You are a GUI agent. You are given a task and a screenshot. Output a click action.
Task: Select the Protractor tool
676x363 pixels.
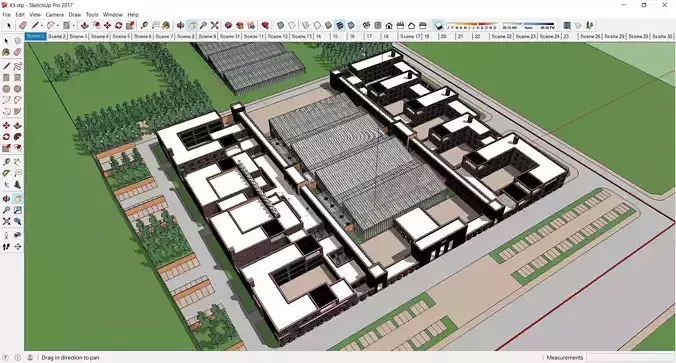(6, 173)
